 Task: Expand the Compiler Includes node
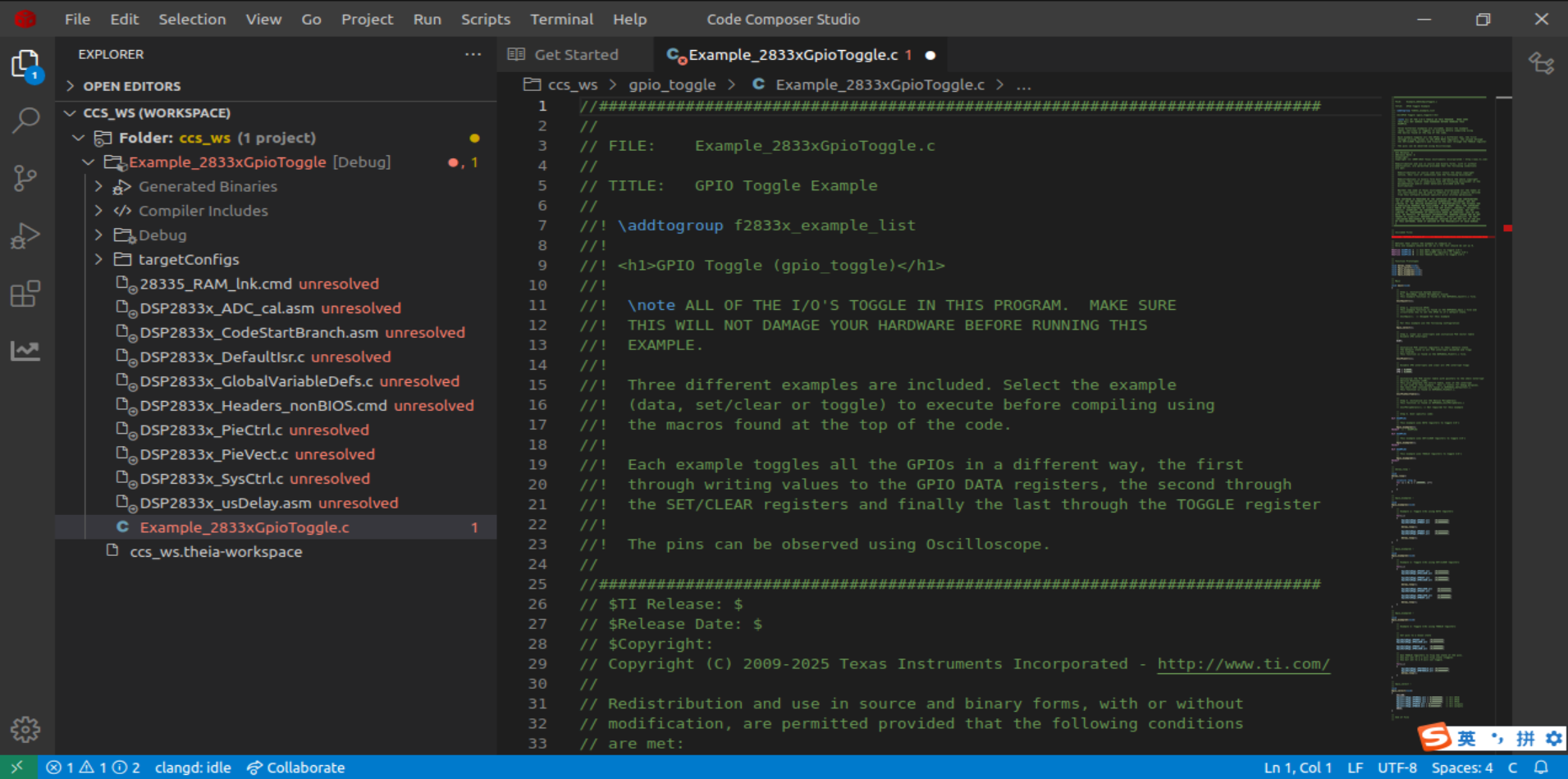98,211
